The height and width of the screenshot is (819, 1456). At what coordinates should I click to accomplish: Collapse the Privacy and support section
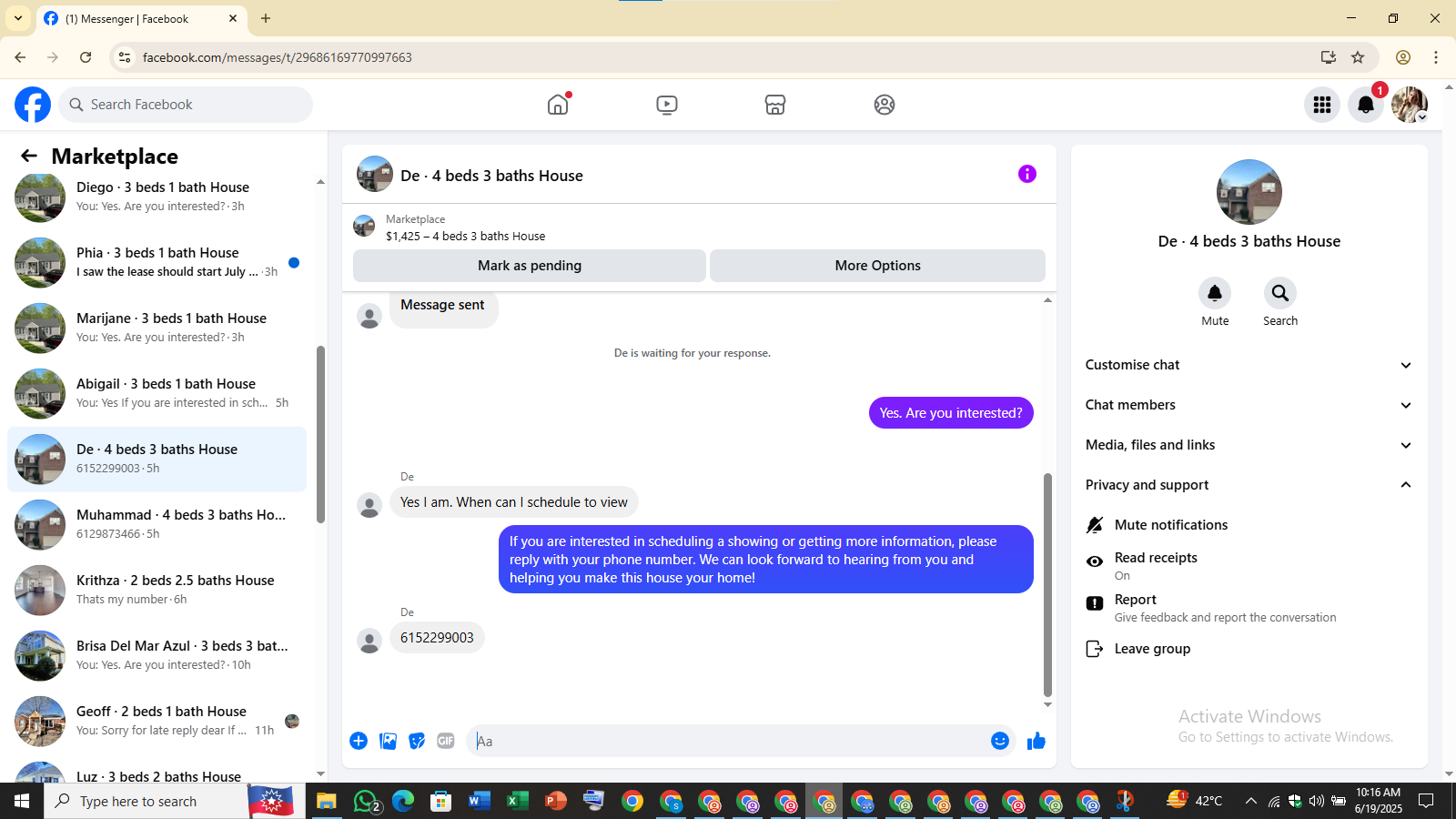pyautogui.click(x=1249, y=485)
